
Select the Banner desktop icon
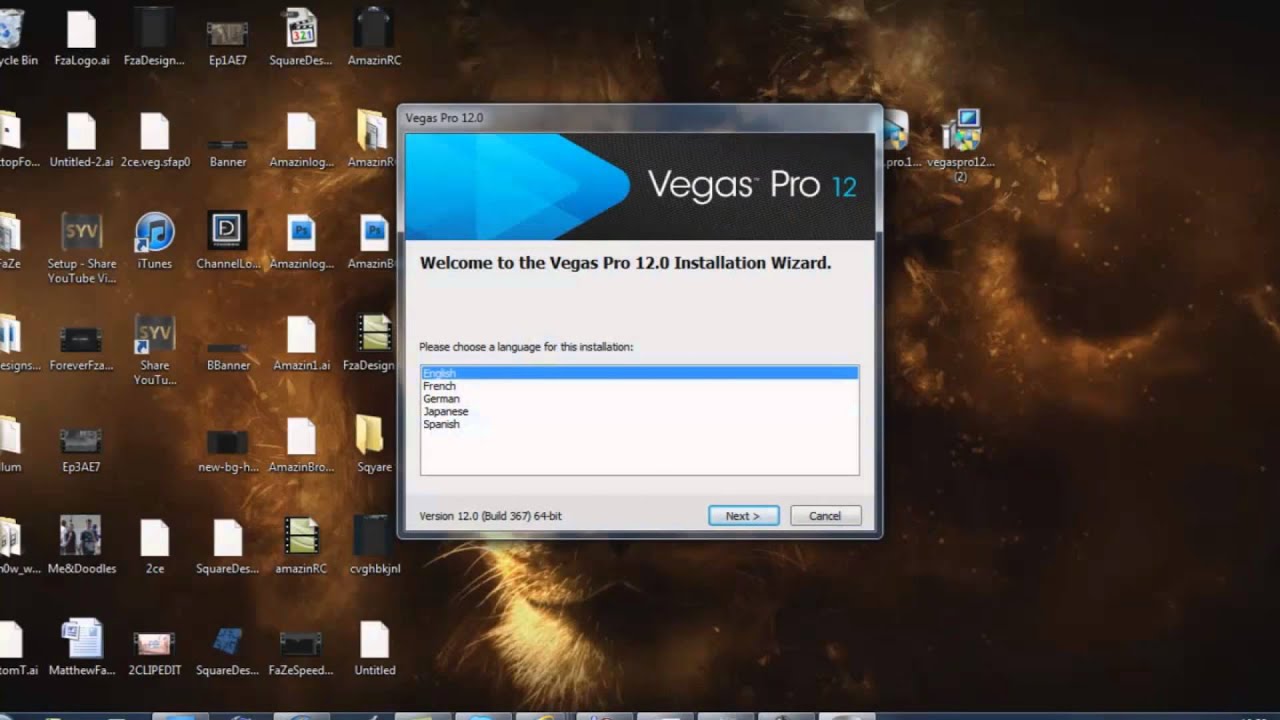click(x=228, y=150)
